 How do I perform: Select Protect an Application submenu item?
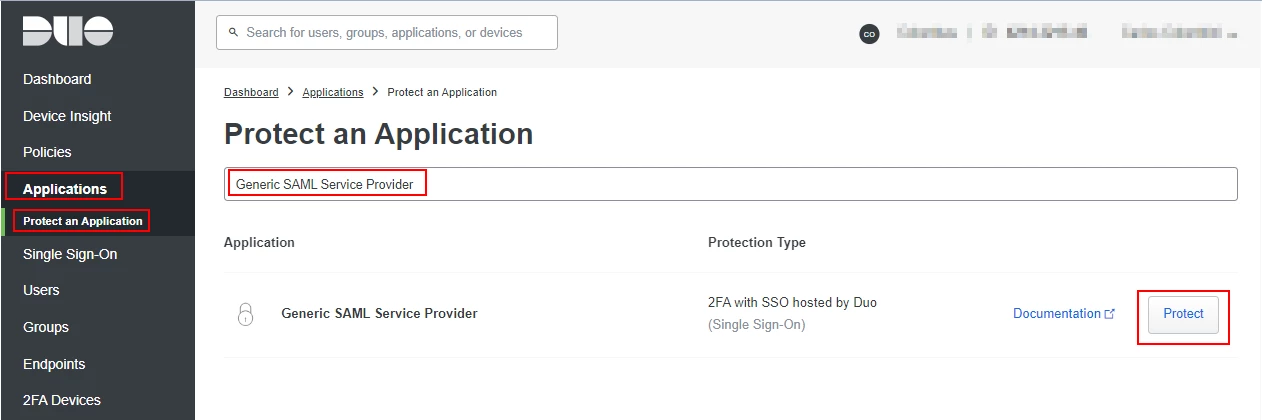(83, 221)
